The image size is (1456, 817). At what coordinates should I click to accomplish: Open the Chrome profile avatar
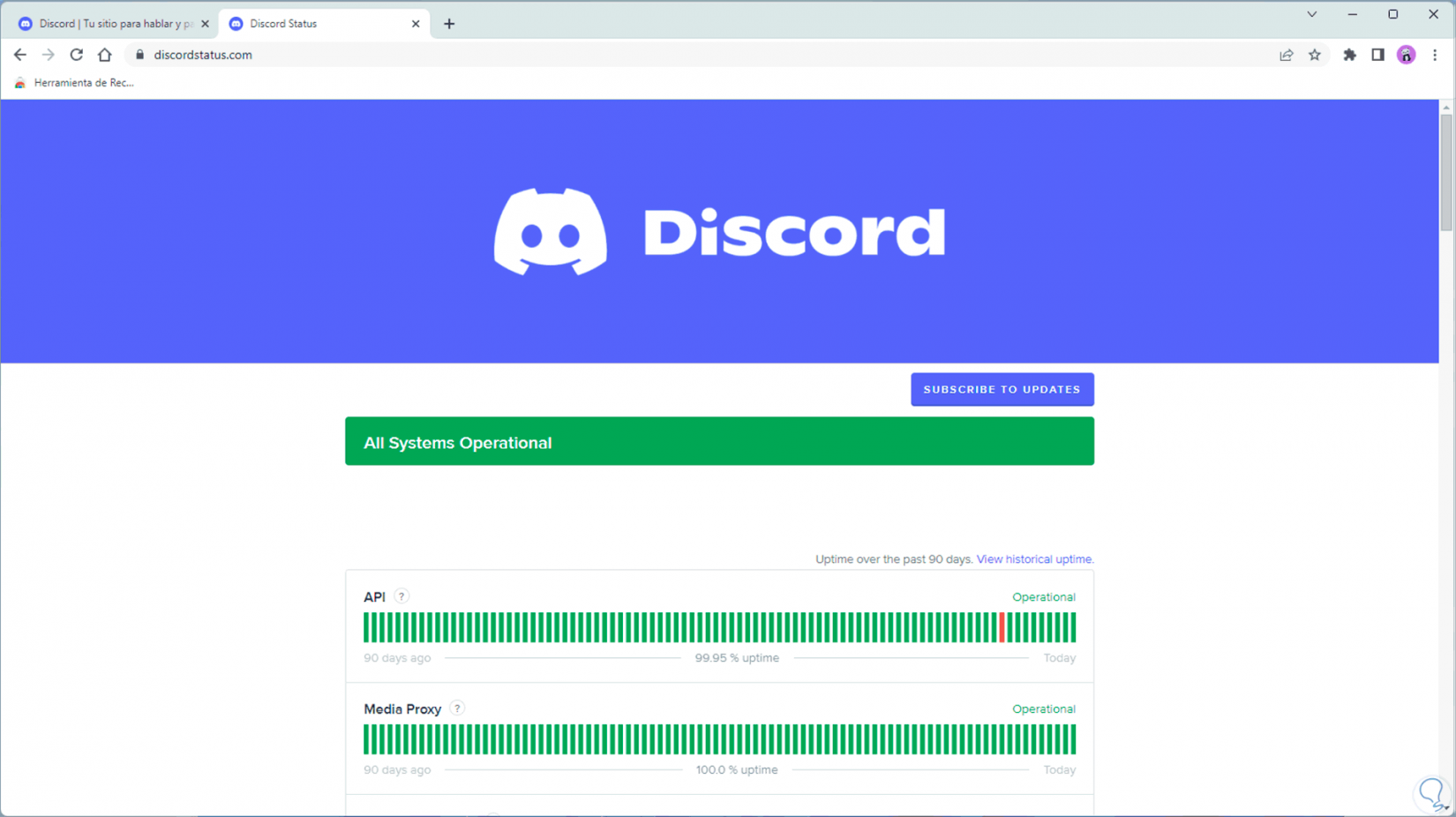(1407, 55)
